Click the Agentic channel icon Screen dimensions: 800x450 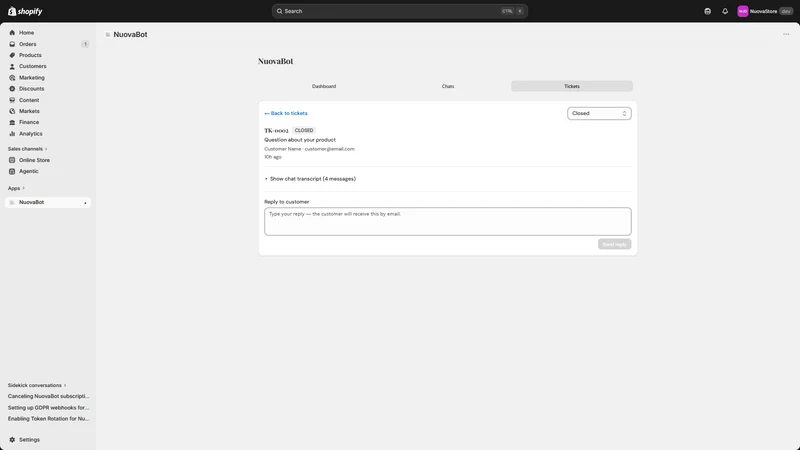(12, 171)
